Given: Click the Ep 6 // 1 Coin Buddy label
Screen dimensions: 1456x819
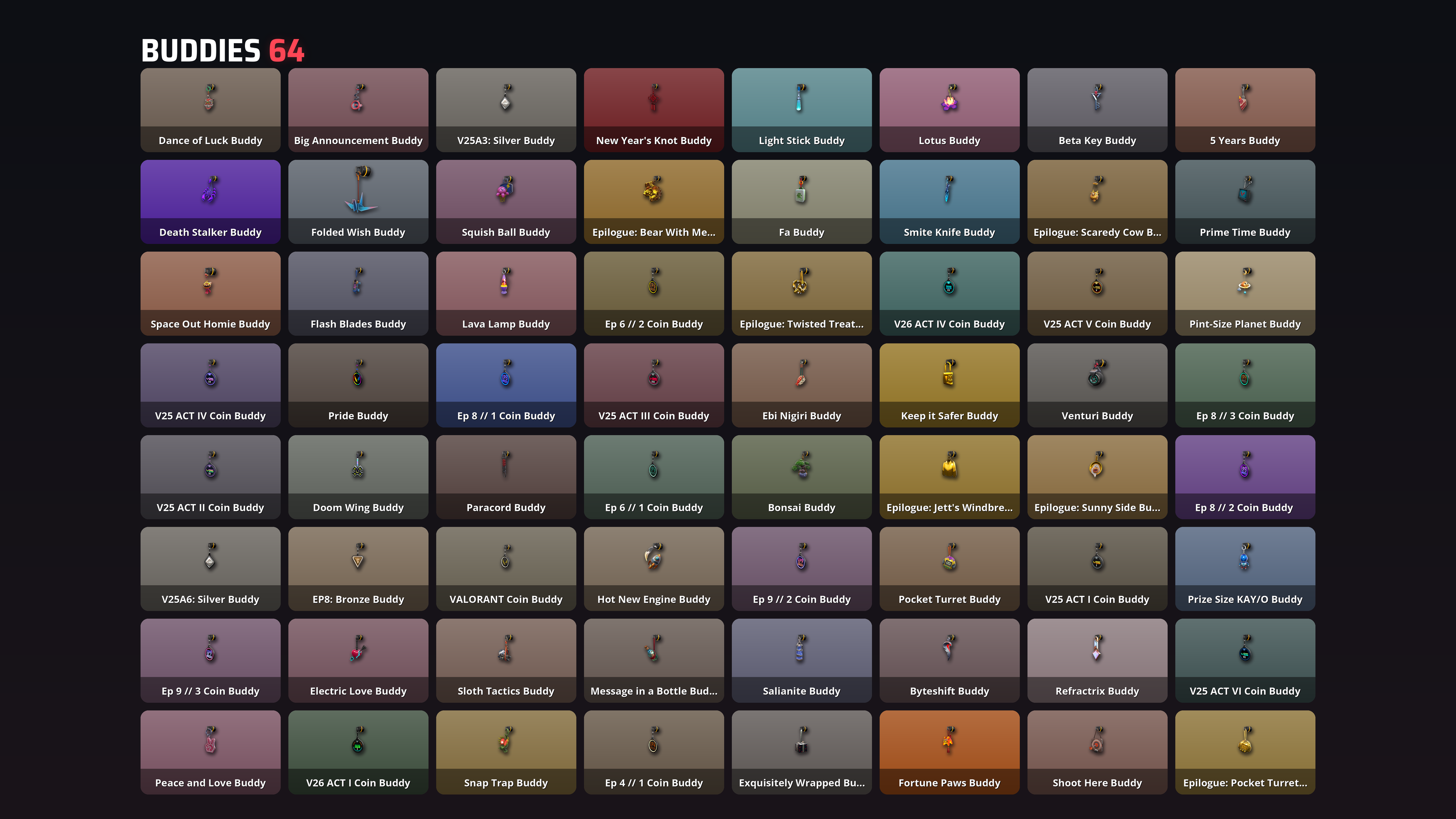Looking at the screenshot, I should tap(654, 508).
